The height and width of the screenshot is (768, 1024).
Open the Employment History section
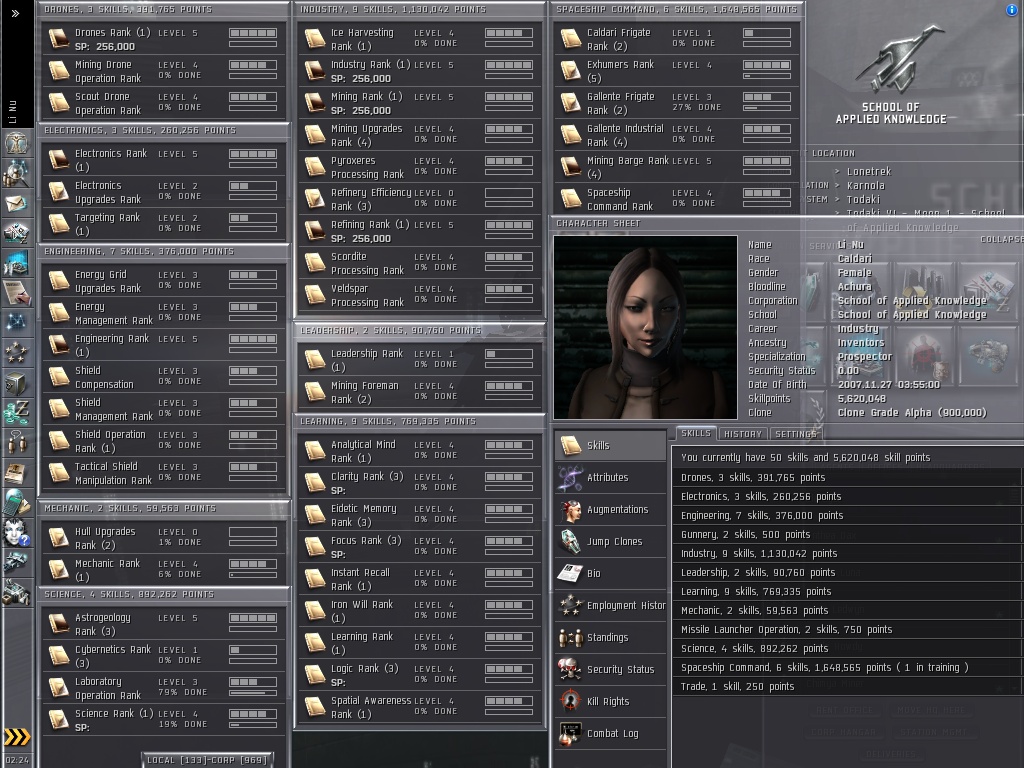click(610, 605)
